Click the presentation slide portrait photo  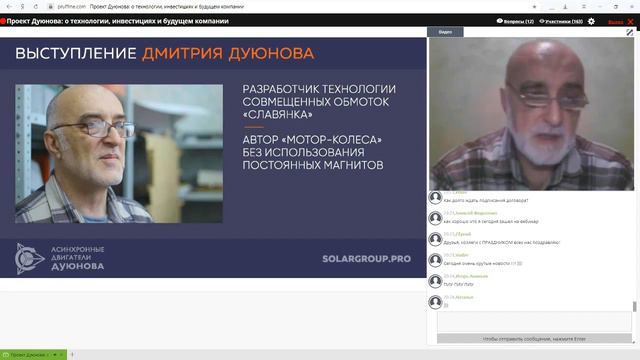(x=119, y=153)
